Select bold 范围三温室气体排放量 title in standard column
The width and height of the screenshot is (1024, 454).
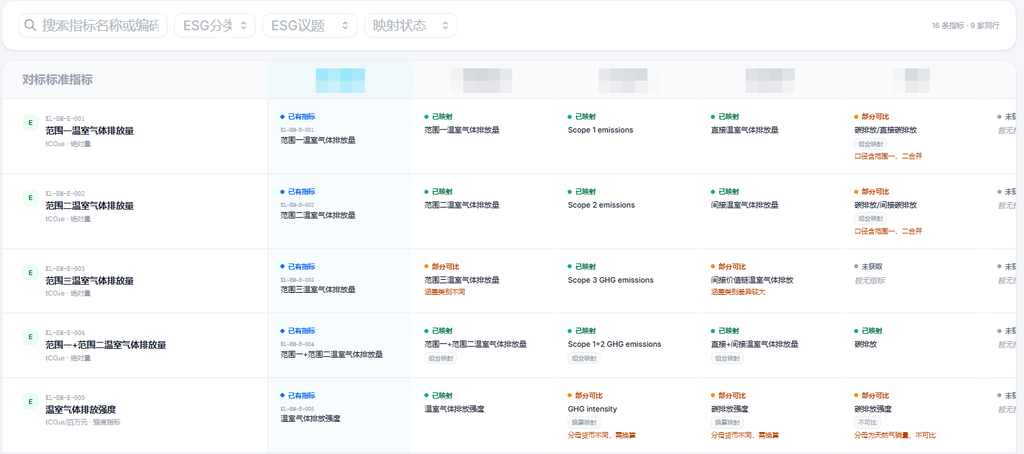pyautogui.click(x=89, y=281)
